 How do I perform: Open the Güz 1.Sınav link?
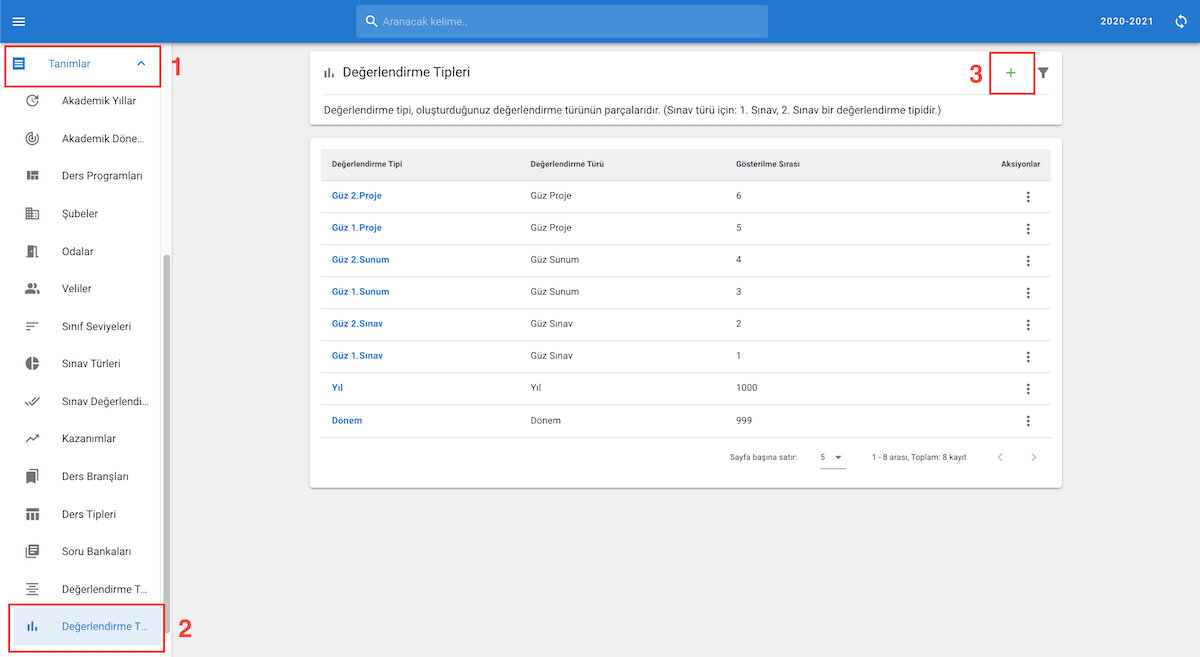pyautogui.click(x=357, y=356)
